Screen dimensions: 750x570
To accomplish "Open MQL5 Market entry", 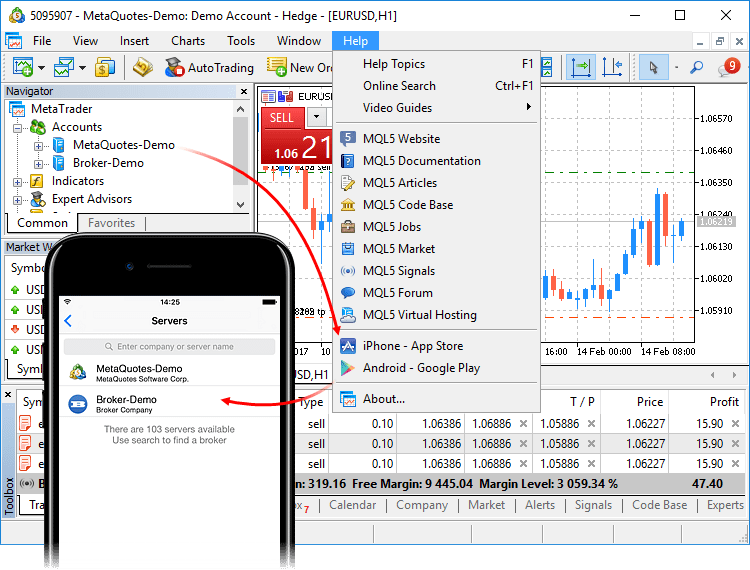I will (x=437, y=249).
